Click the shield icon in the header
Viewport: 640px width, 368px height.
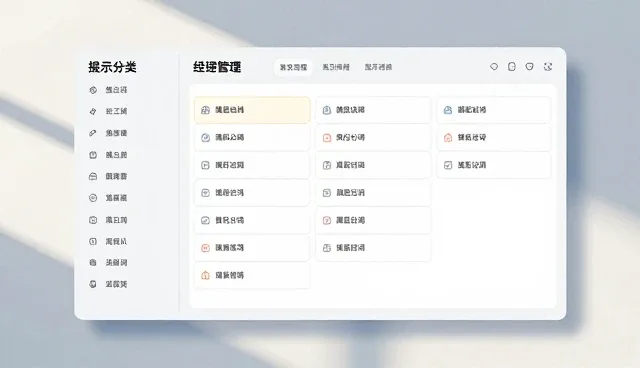tap(529, 67)
